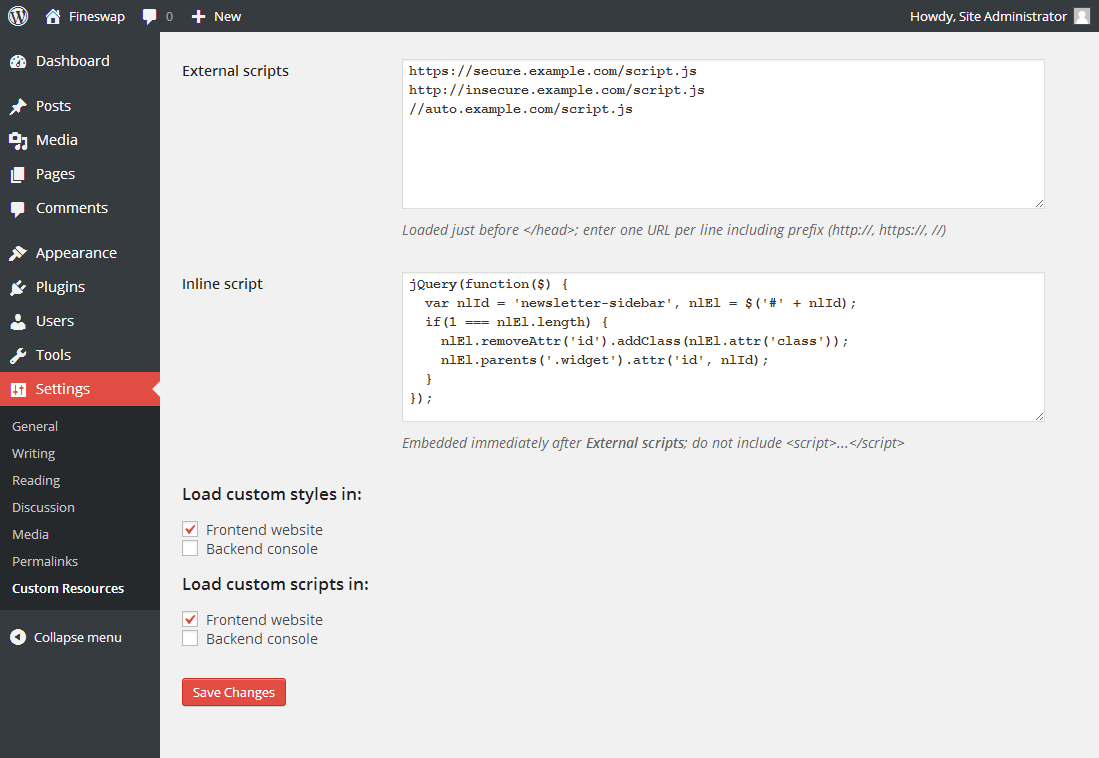This screenshot has height=758, width=1099.
Task: Select Custom Resources submenu item
Action: (68, 588)
